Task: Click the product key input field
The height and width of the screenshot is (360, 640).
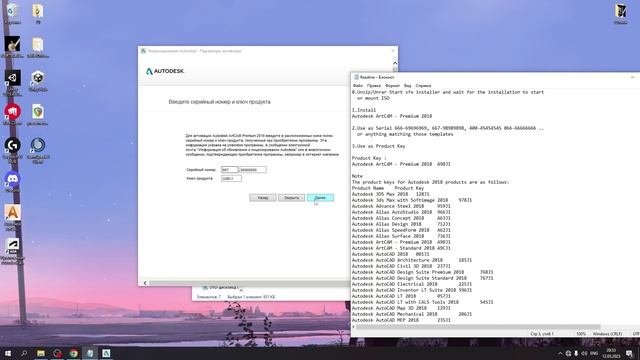Action: (231, 178)
